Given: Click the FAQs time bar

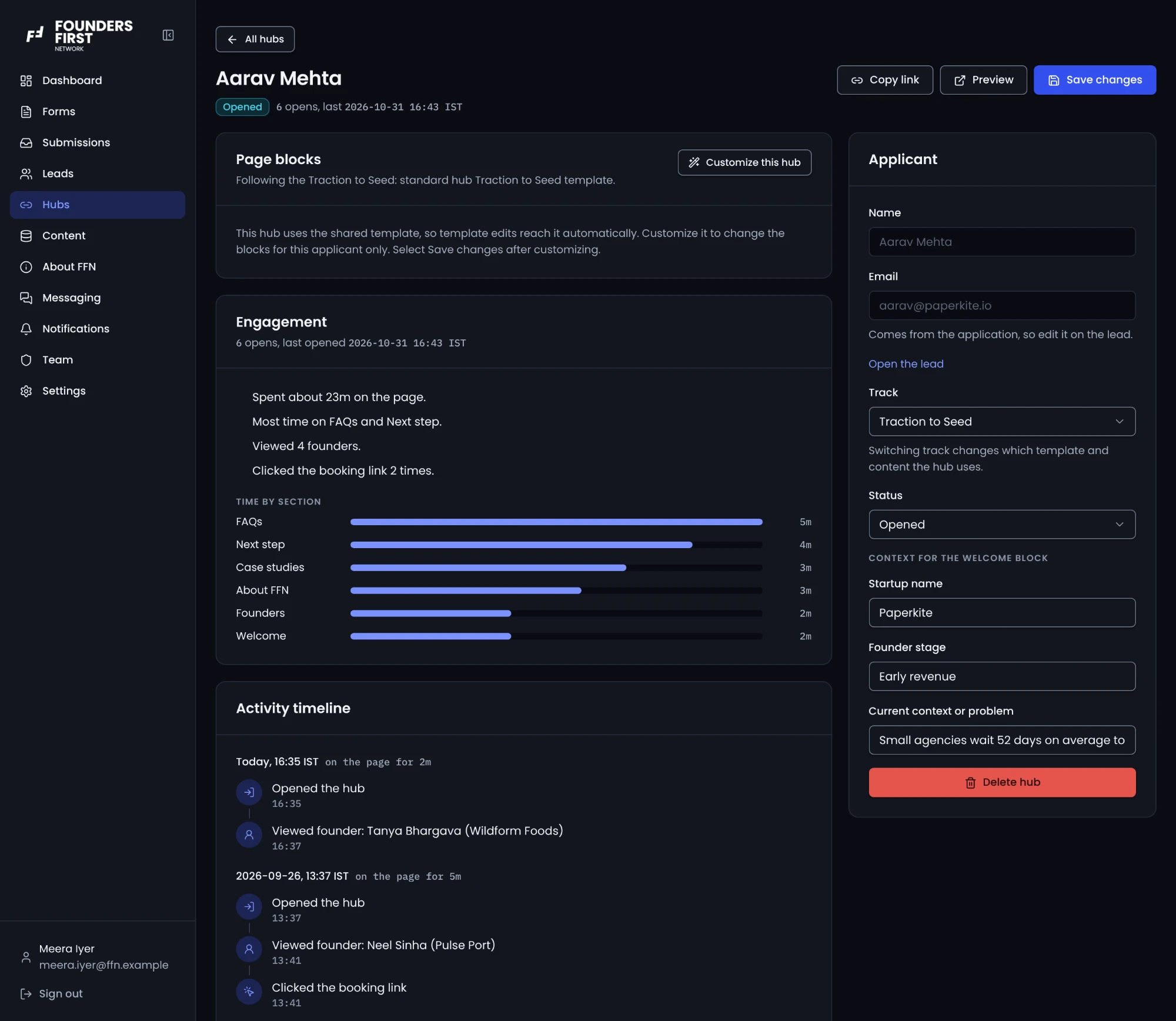Looking at the screenshot, I should pyautogui.click(x=556, y=522).
